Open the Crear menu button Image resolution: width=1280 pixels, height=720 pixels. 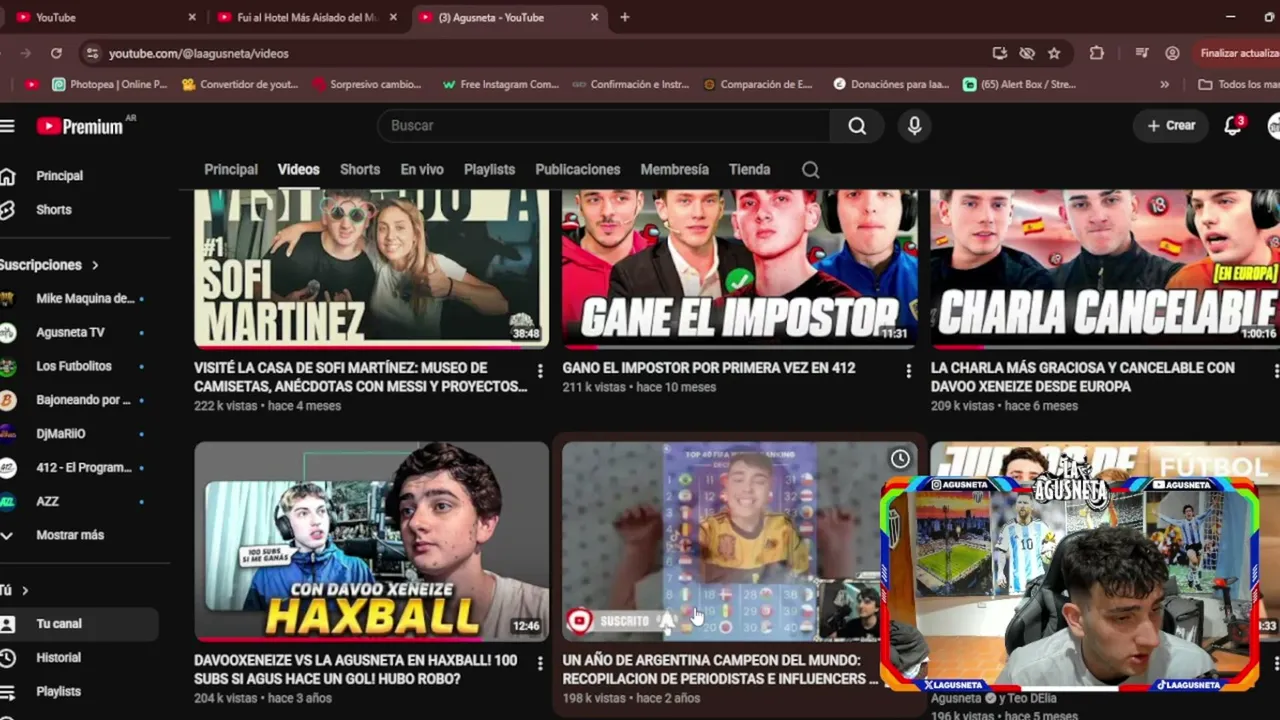pos(1171,126)
